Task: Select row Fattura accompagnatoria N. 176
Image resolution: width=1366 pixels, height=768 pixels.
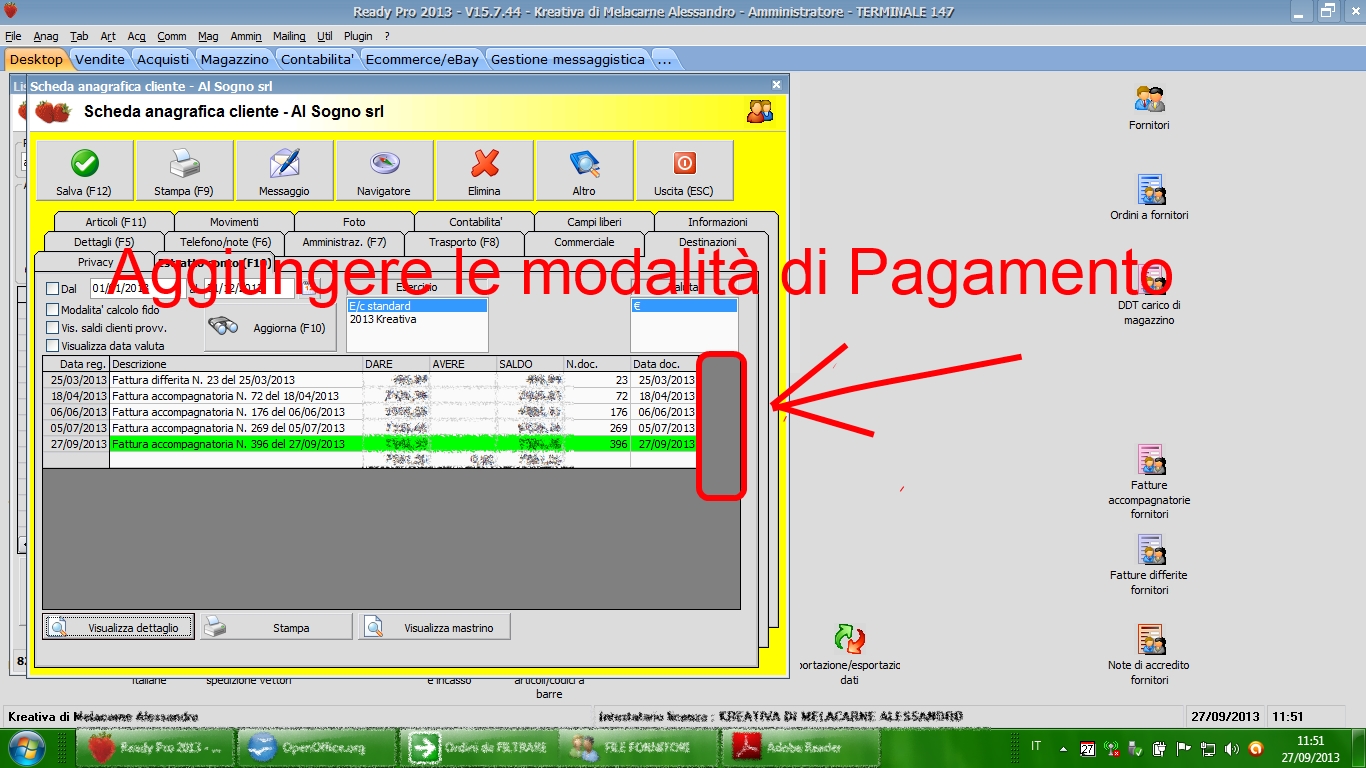Action: coord(370,412)
